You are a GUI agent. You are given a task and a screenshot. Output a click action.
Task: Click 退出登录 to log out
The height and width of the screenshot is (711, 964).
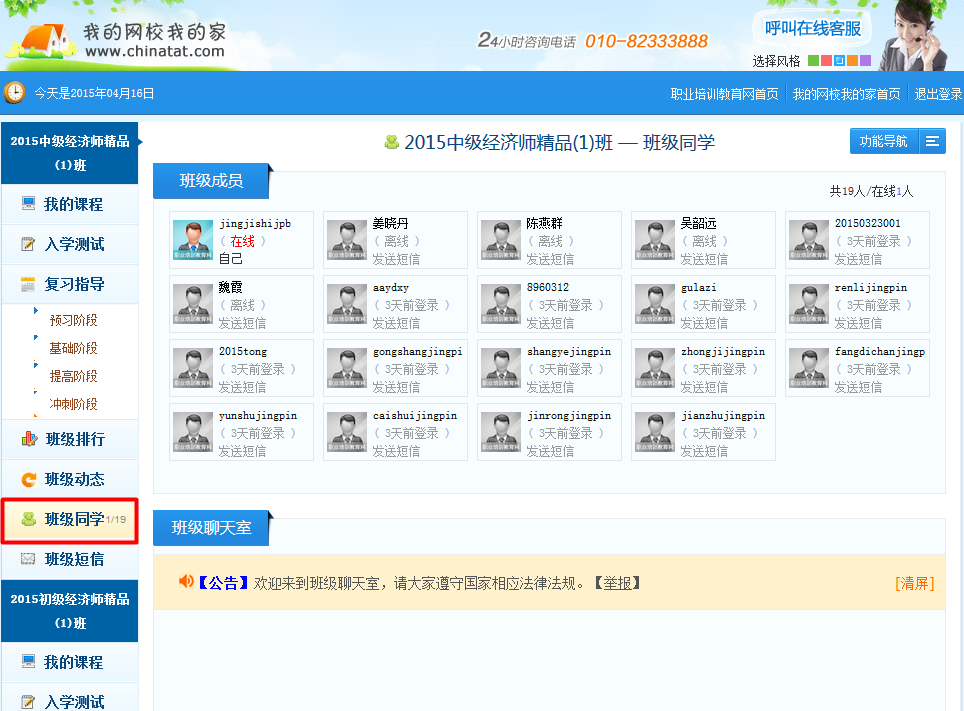coord(938,94)
